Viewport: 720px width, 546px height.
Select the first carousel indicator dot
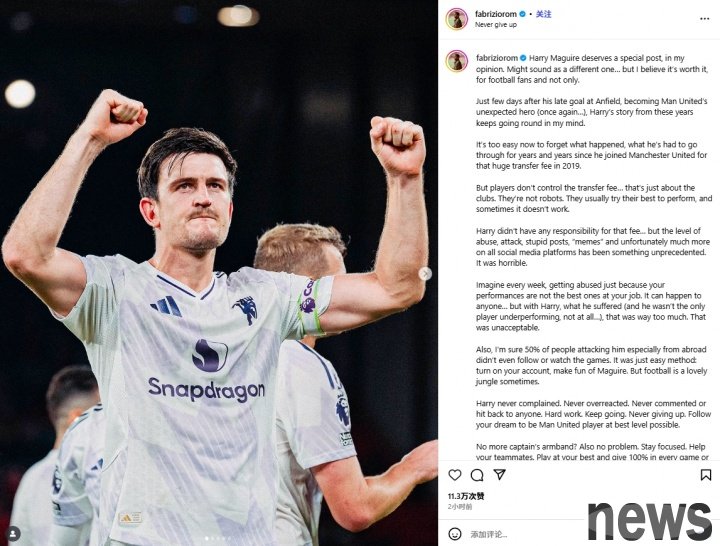coord(206,538)
